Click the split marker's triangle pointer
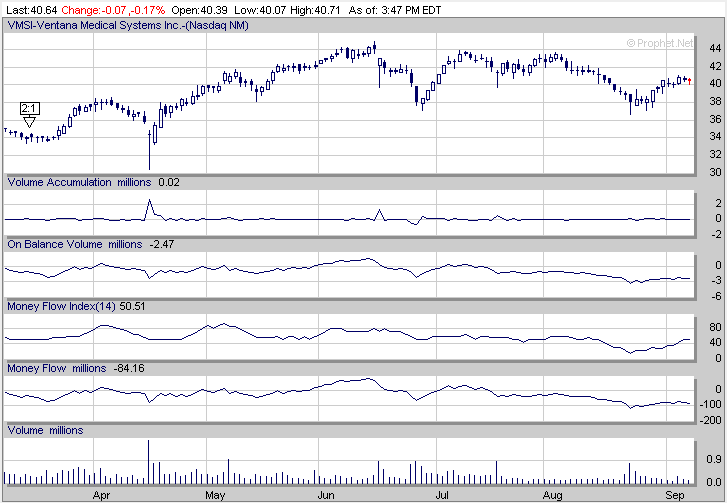 point(29,122)
